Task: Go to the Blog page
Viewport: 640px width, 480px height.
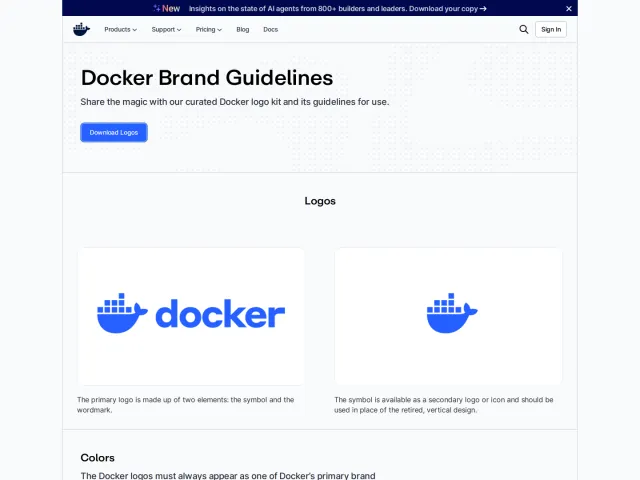Action: coord(242,29)
